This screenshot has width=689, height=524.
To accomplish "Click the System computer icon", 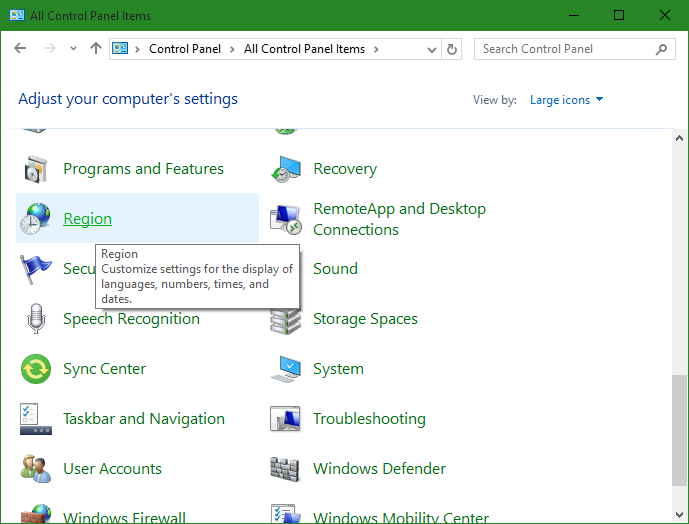I will click(286, 369).
